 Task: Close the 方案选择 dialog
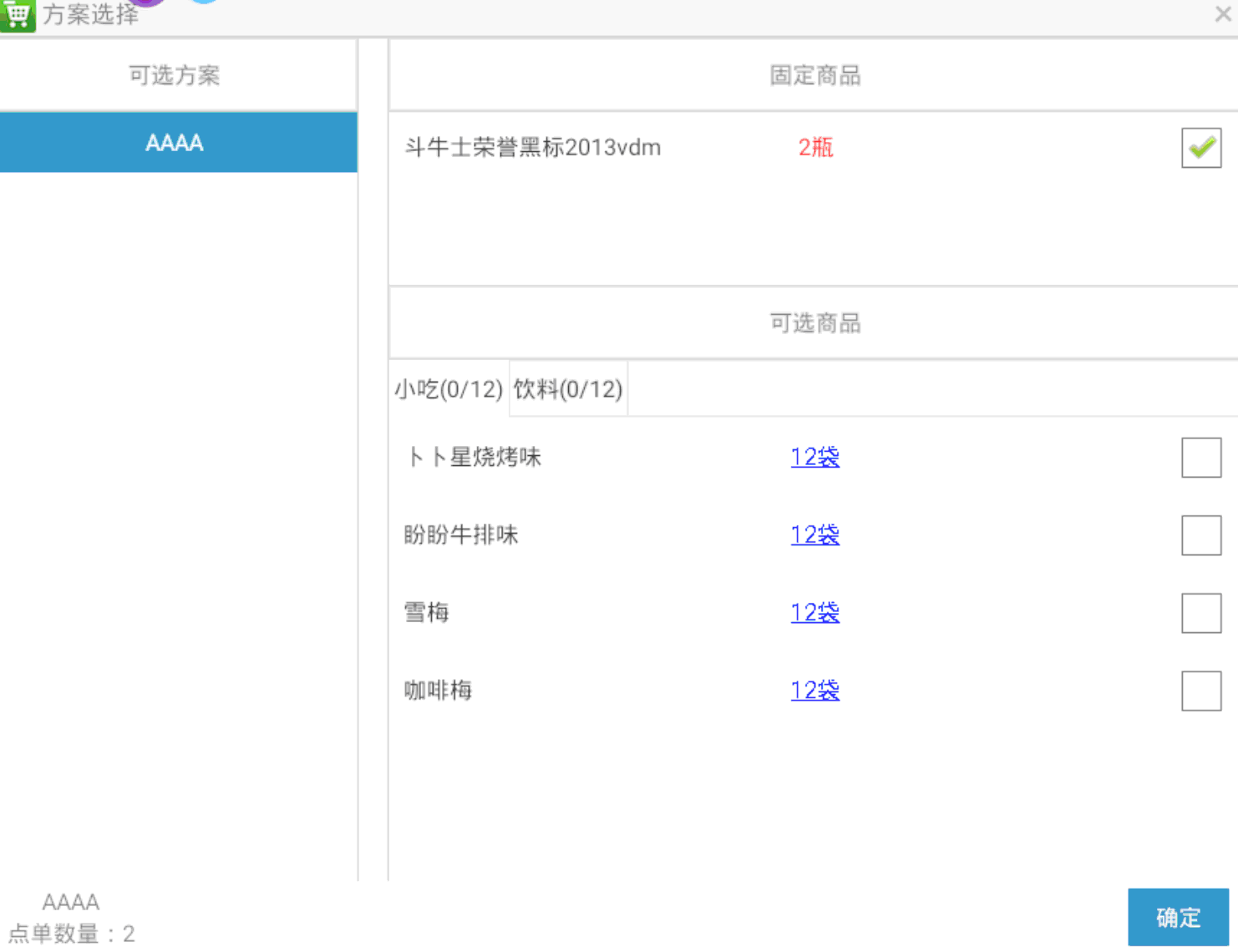(x=1223, y=13)
